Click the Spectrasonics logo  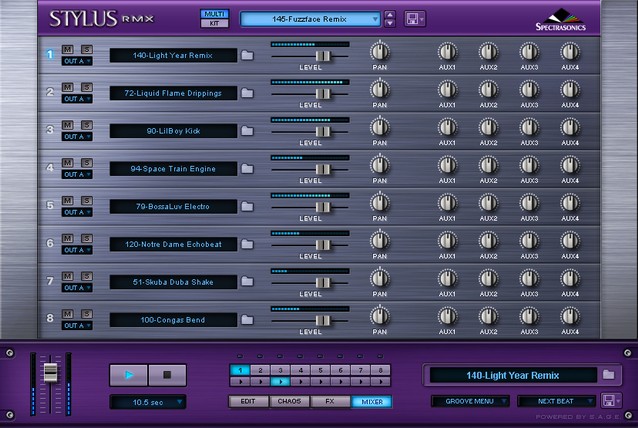point(561,20)
